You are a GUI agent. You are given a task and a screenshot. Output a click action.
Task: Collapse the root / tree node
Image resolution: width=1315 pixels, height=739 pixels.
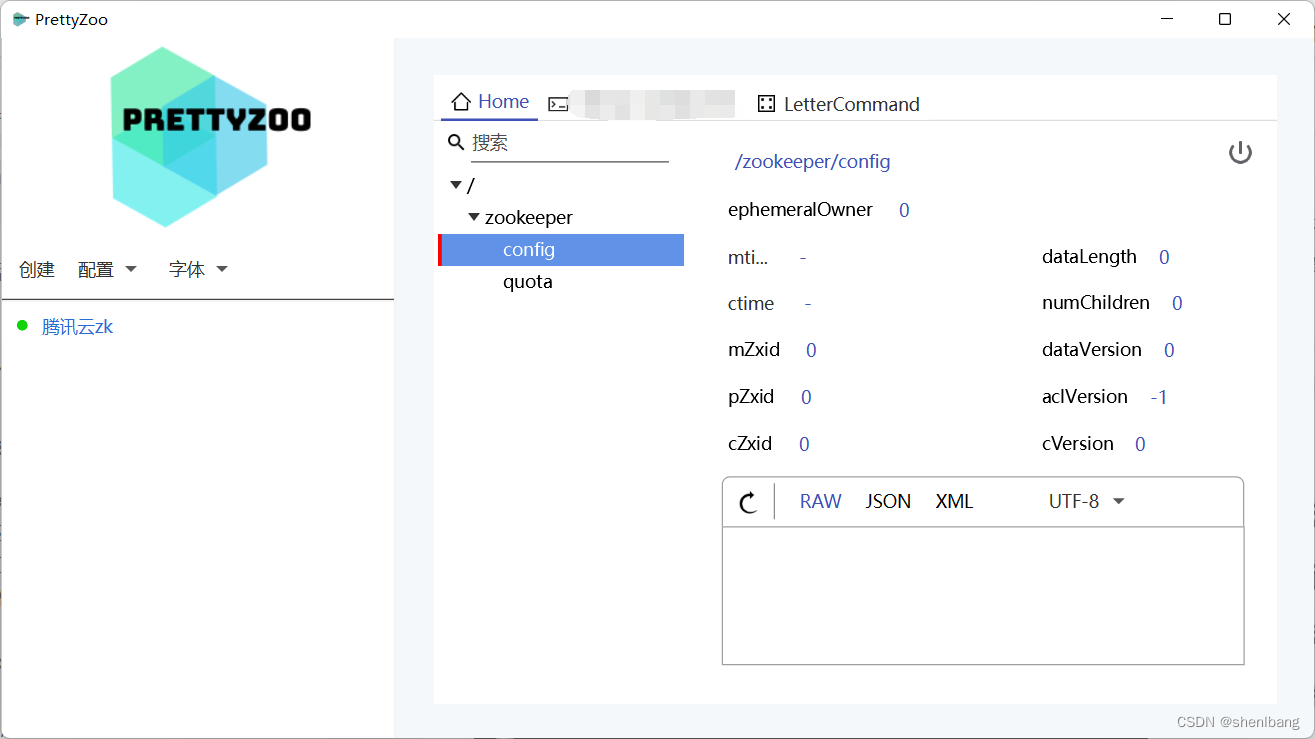point(456,184)
